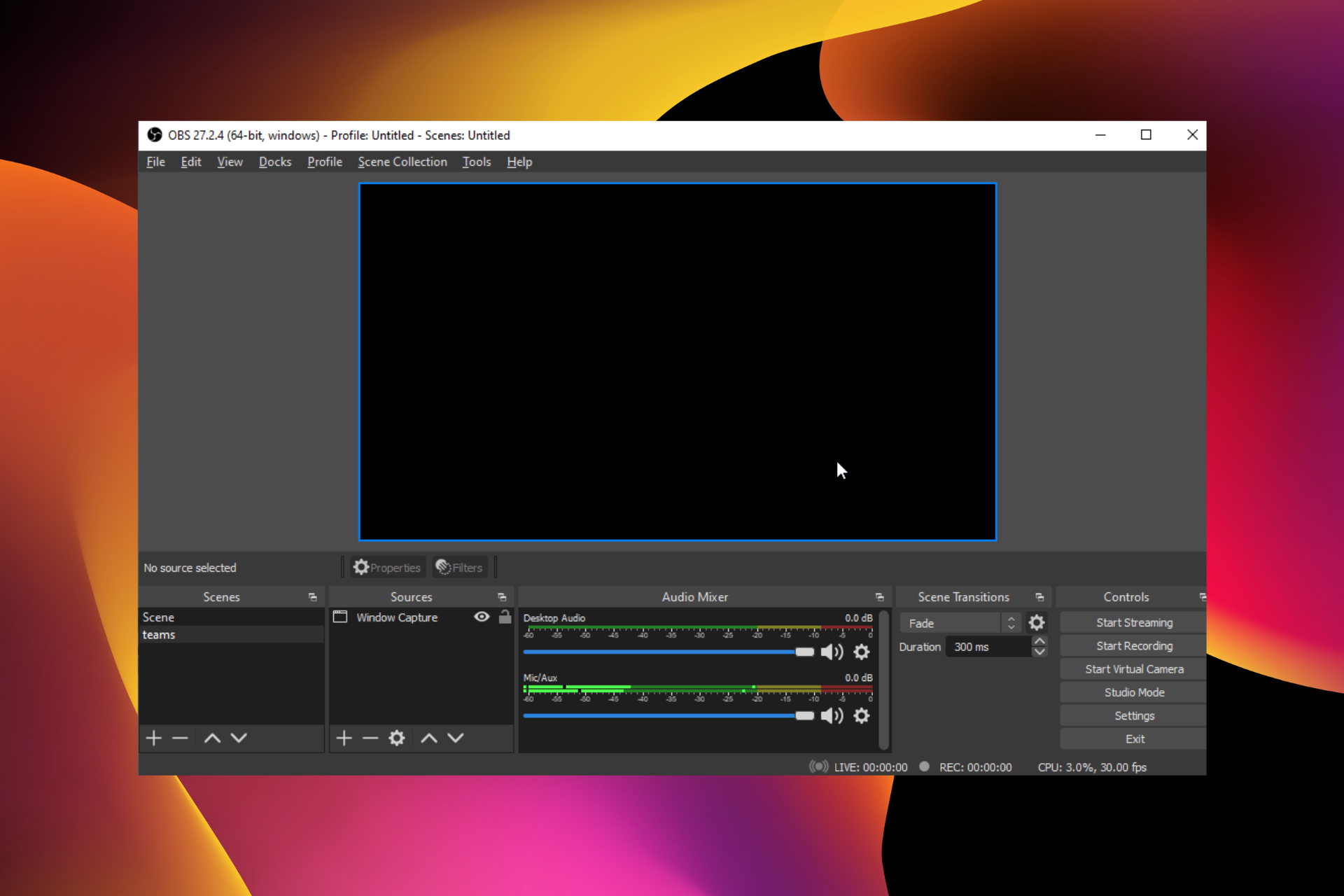Click the OBS logo in title bar
This screenshot has height=896, width=1344.
pos(155,135)
